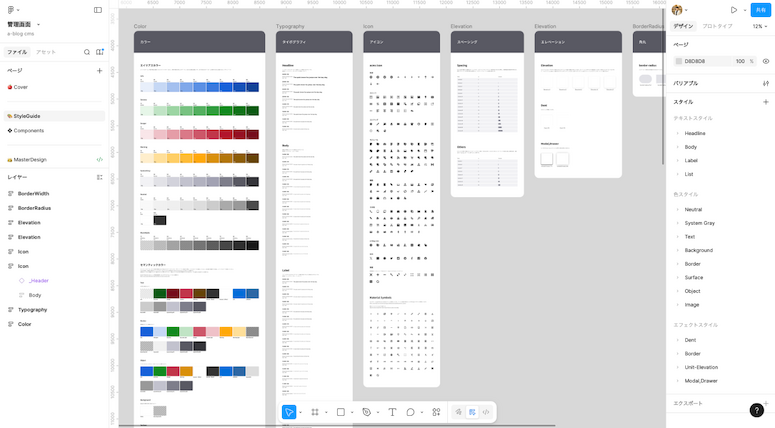This screenshot has height=428, width=775.
Task: Toggle the left sidebar panel icon
Action: tap(98, 10)
